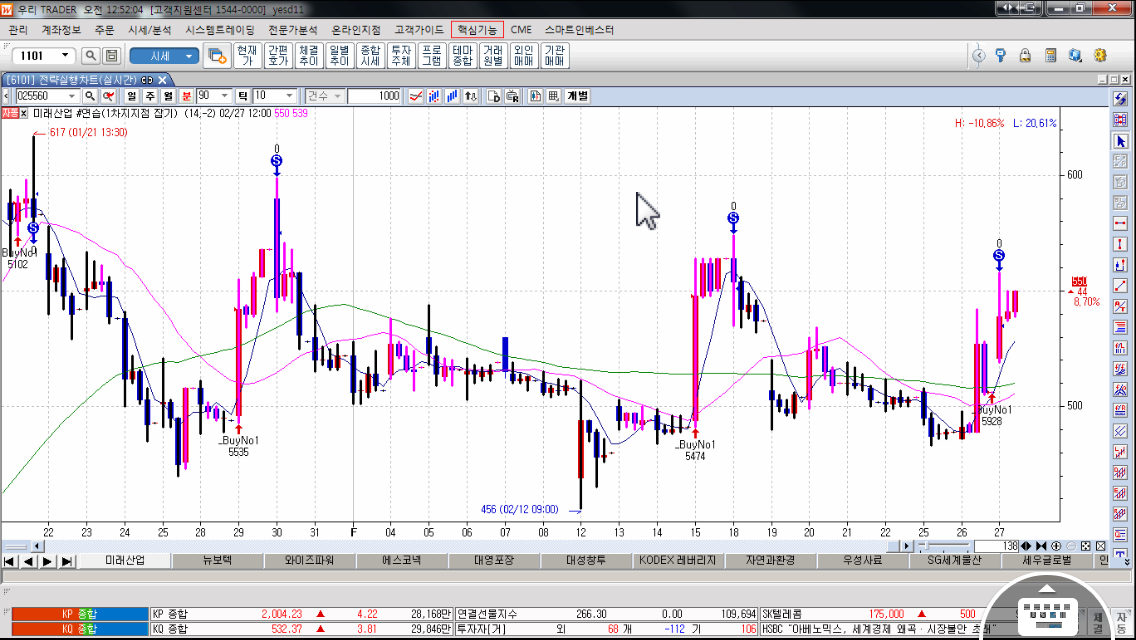Click the document D icon in chart toolbar
The height and width of the screenshot is (640, 1136).
tap(494, 96)
